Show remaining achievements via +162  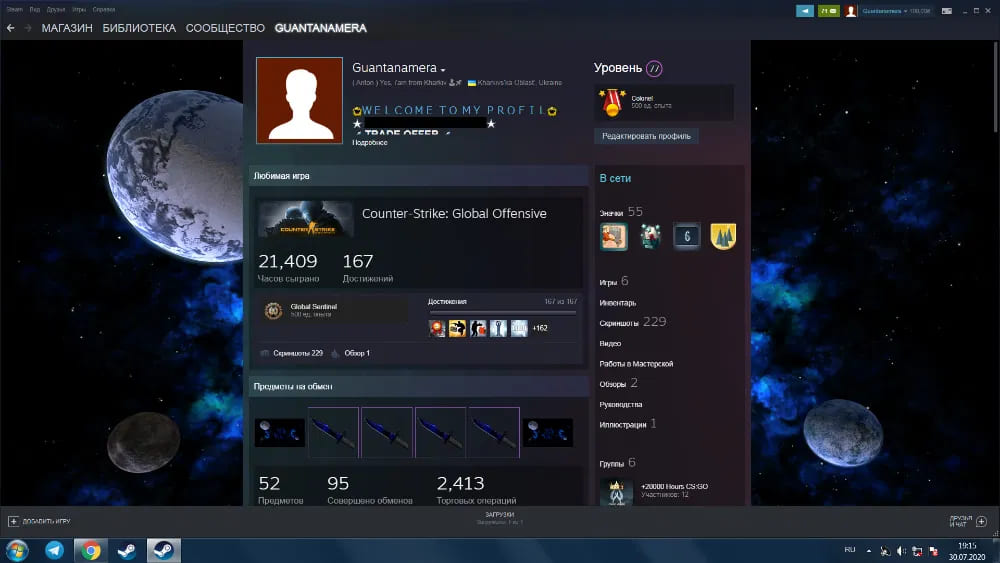click(540, 328)
